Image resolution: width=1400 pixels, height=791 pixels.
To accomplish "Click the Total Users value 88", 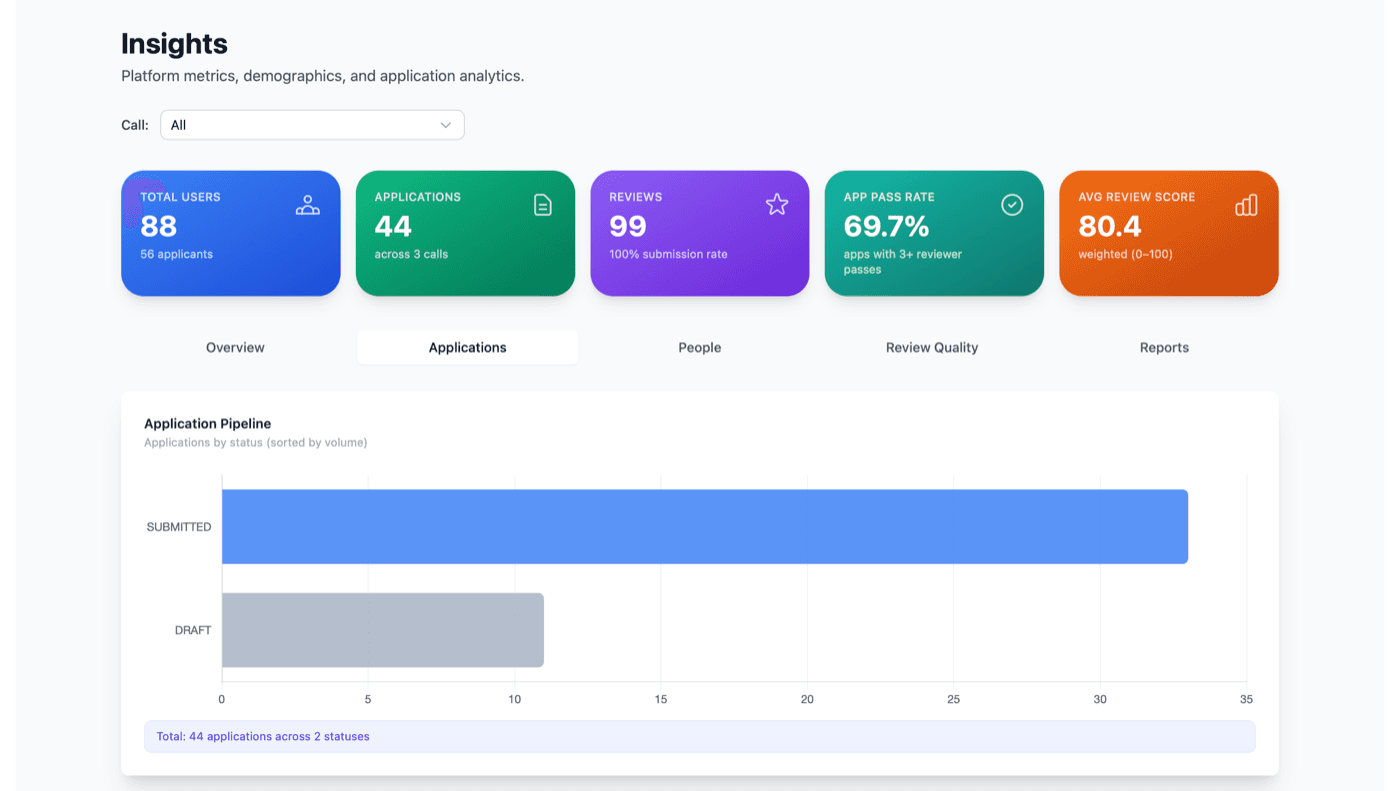I will point(159,226).
